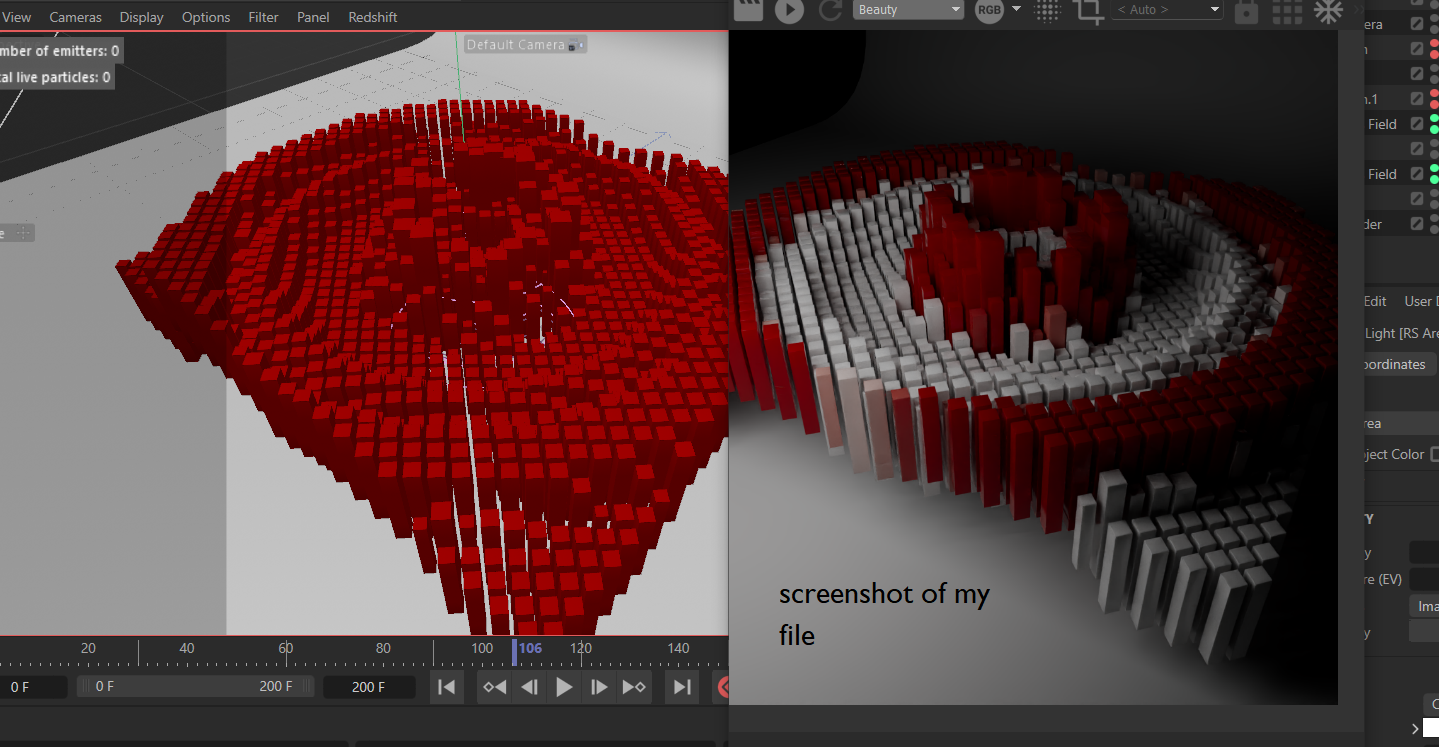Viewport: 1439px width, 747px height.
Task: Play the animation forward
Action: (564, 687)
